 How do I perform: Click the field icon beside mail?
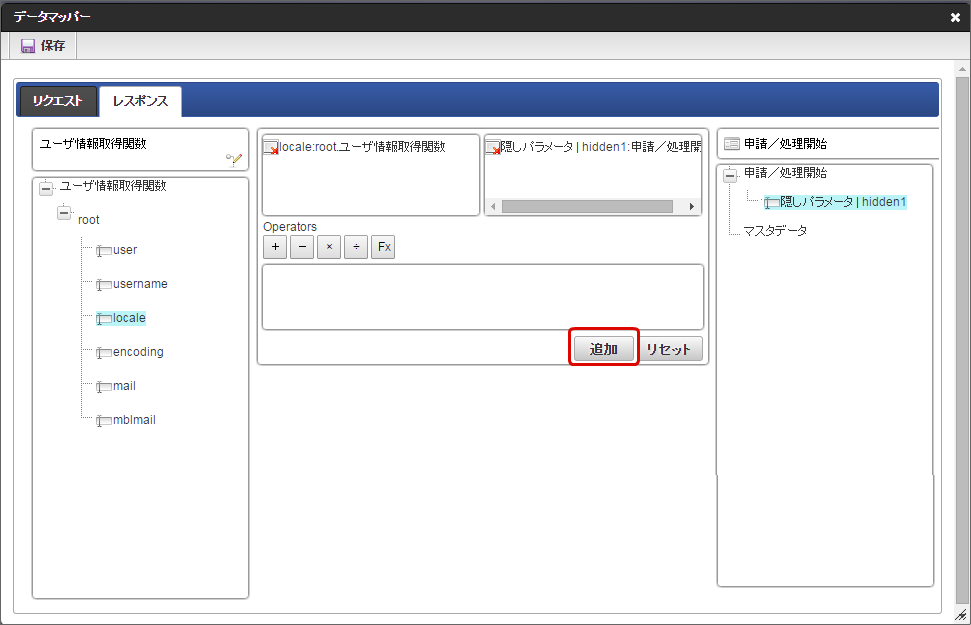pyautogui.click(x=103, y=387)
